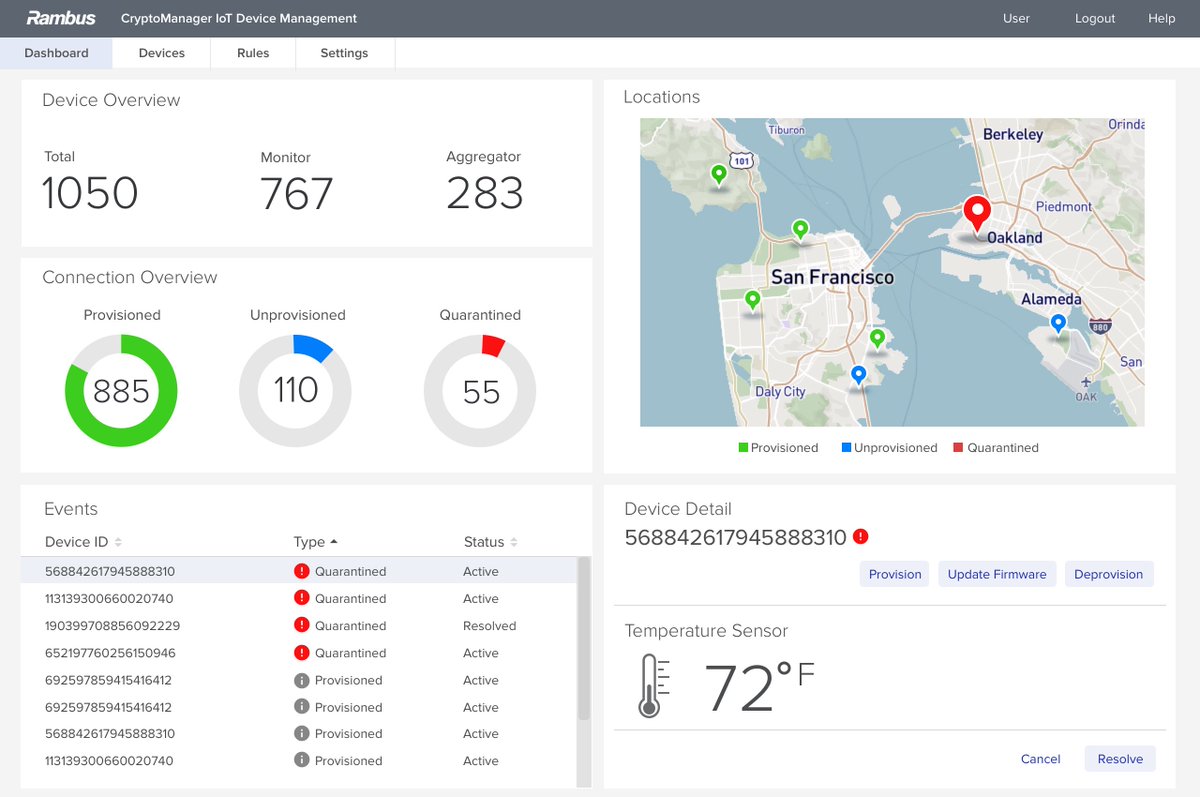
Task: Click alert icon in row 190399708856092229
Action: point(302,625)
